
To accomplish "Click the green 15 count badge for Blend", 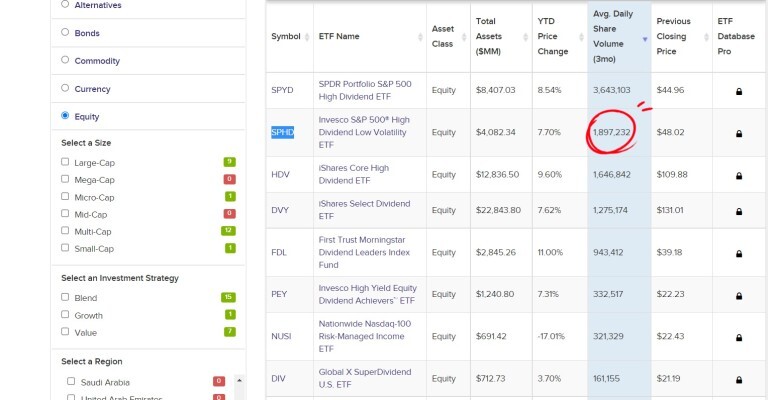I will [x=228, y=297].
